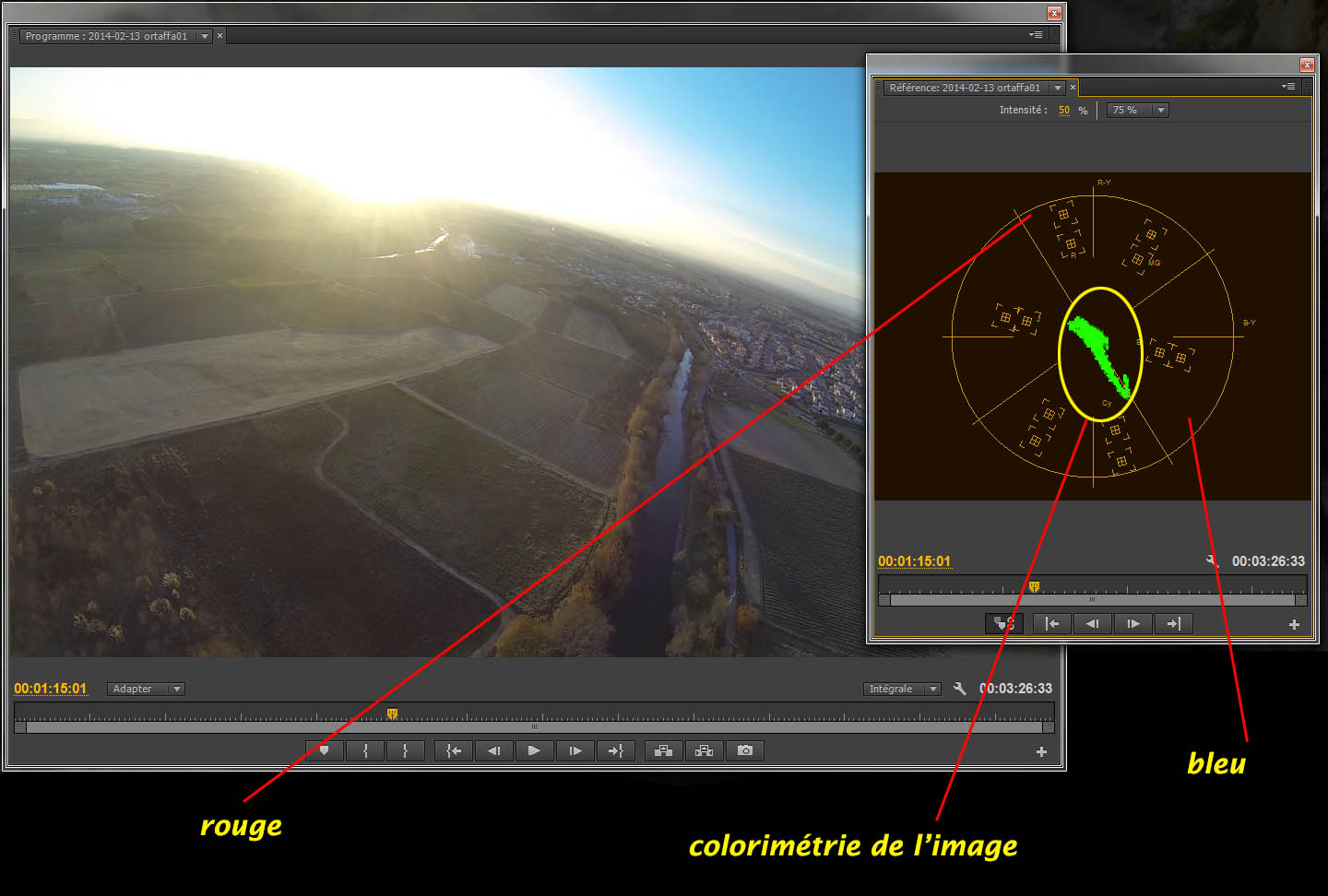Click Add Marker button in Program monitor
Screen dimensions: 1328x896
click(324, 751)
